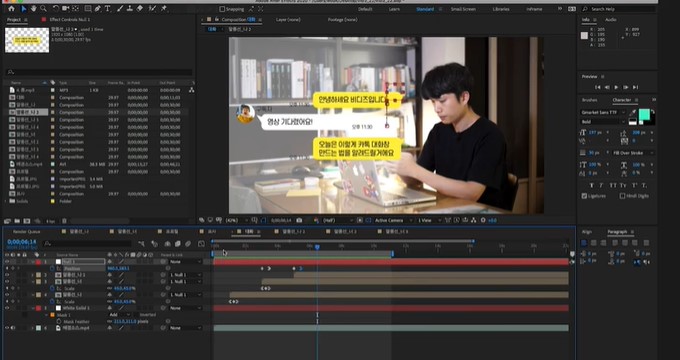Select the Rotation tool
The height and width of the screenshot is (360, 680).
click(56, 9)
